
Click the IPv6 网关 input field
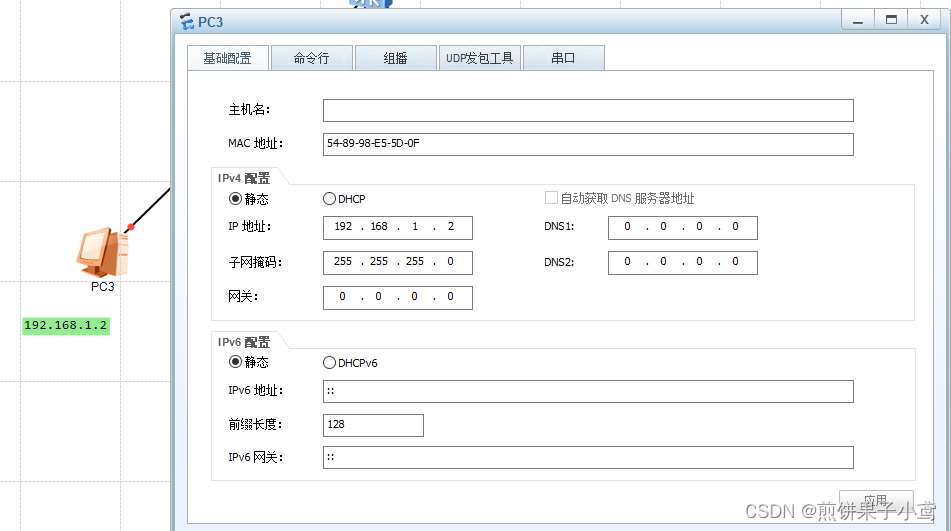pyautogui.click(x=588, y=458)
